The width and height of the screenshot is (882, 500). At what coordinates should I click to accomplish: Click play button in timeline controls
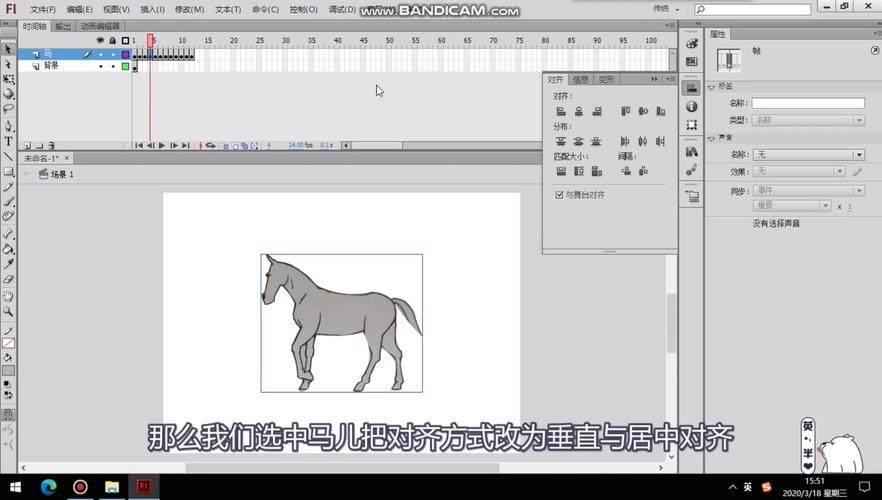coord(162,146)
